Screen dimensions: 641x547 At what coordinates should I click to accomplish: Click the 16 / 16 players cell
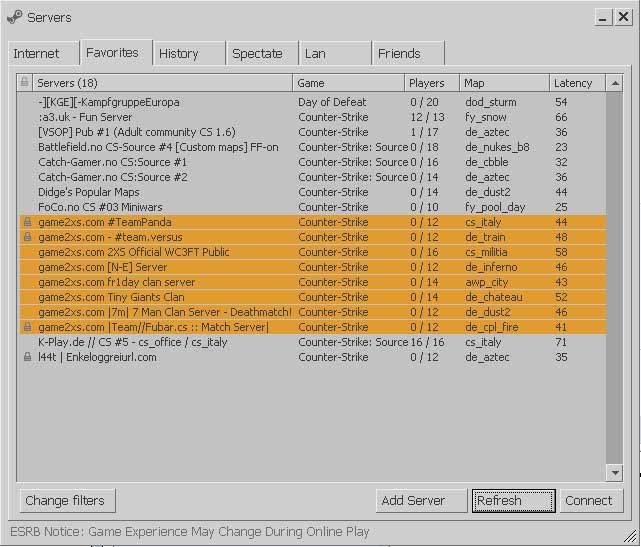[x=428, y=342]
